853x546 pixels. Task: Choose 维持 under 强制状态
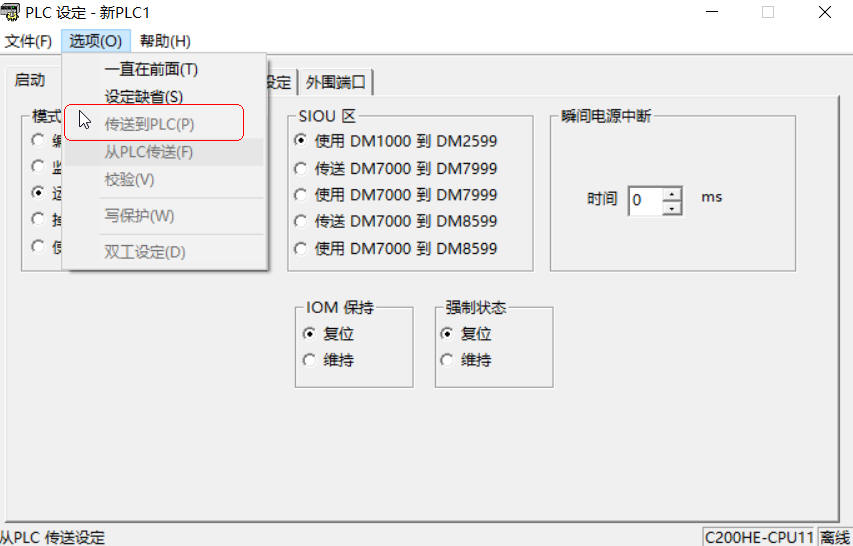(447, 360)
